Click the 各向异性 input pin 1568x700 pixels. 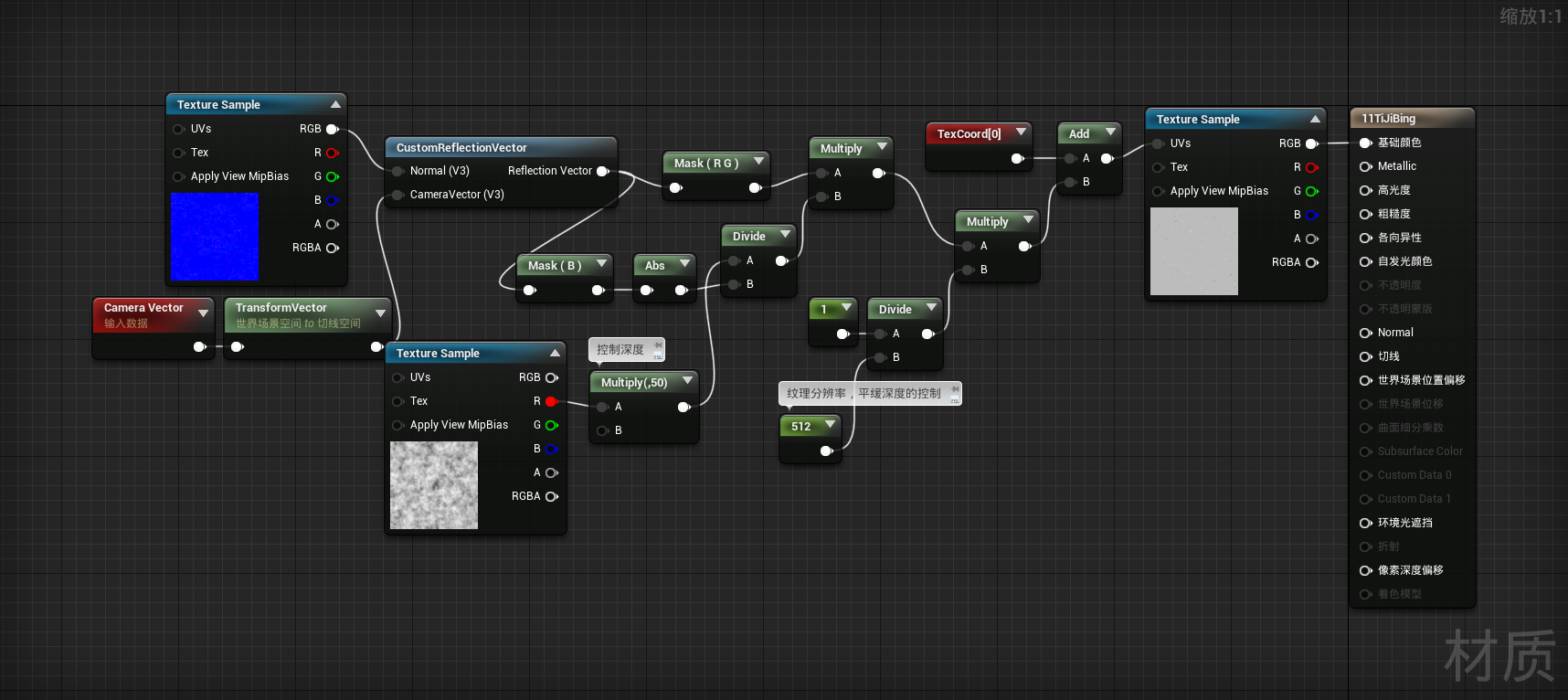[1366, 238]
